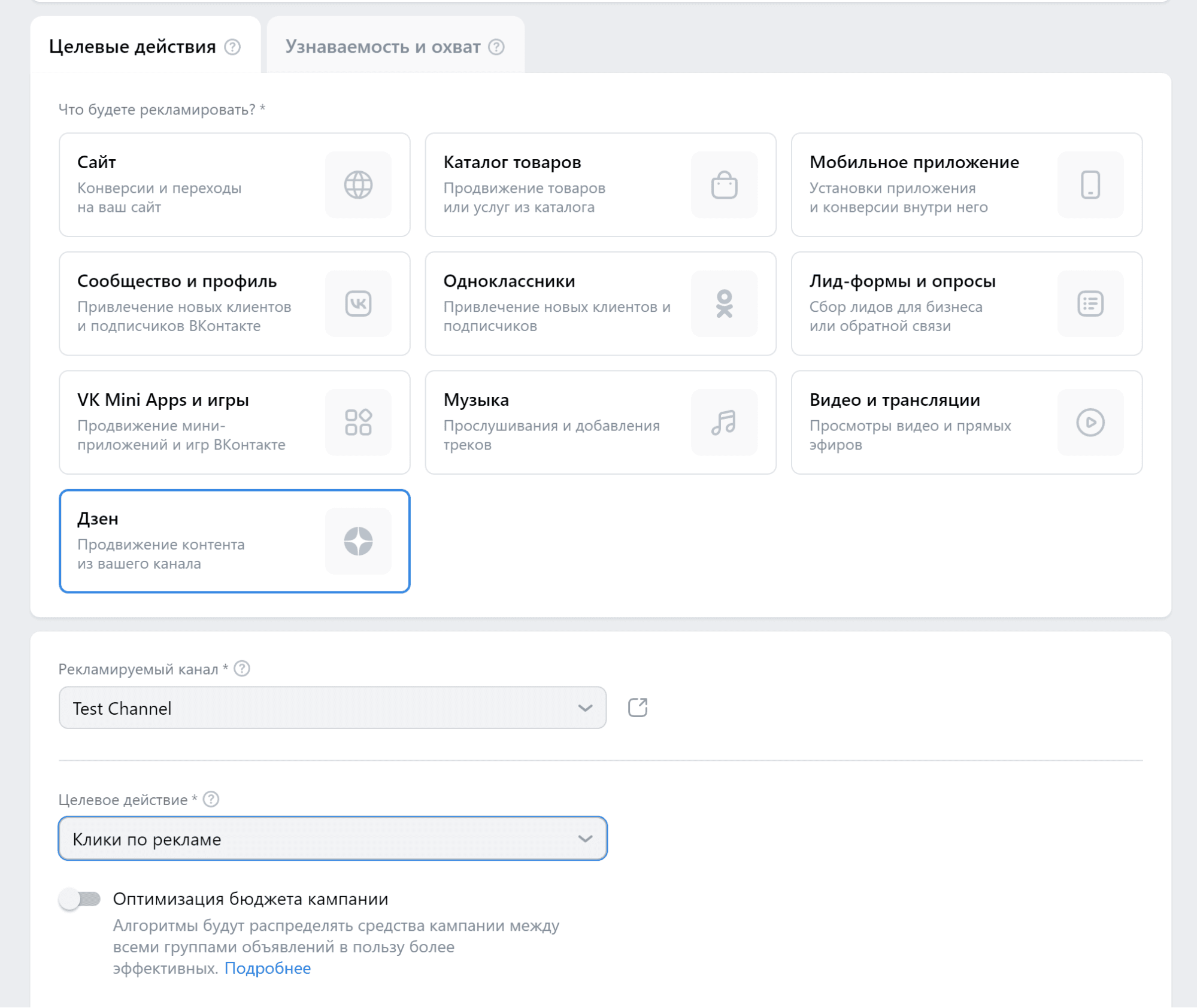1197x1008 pixels.
Task: Click text 'Сбор лидов для бизнеса'
Action: 896,307
